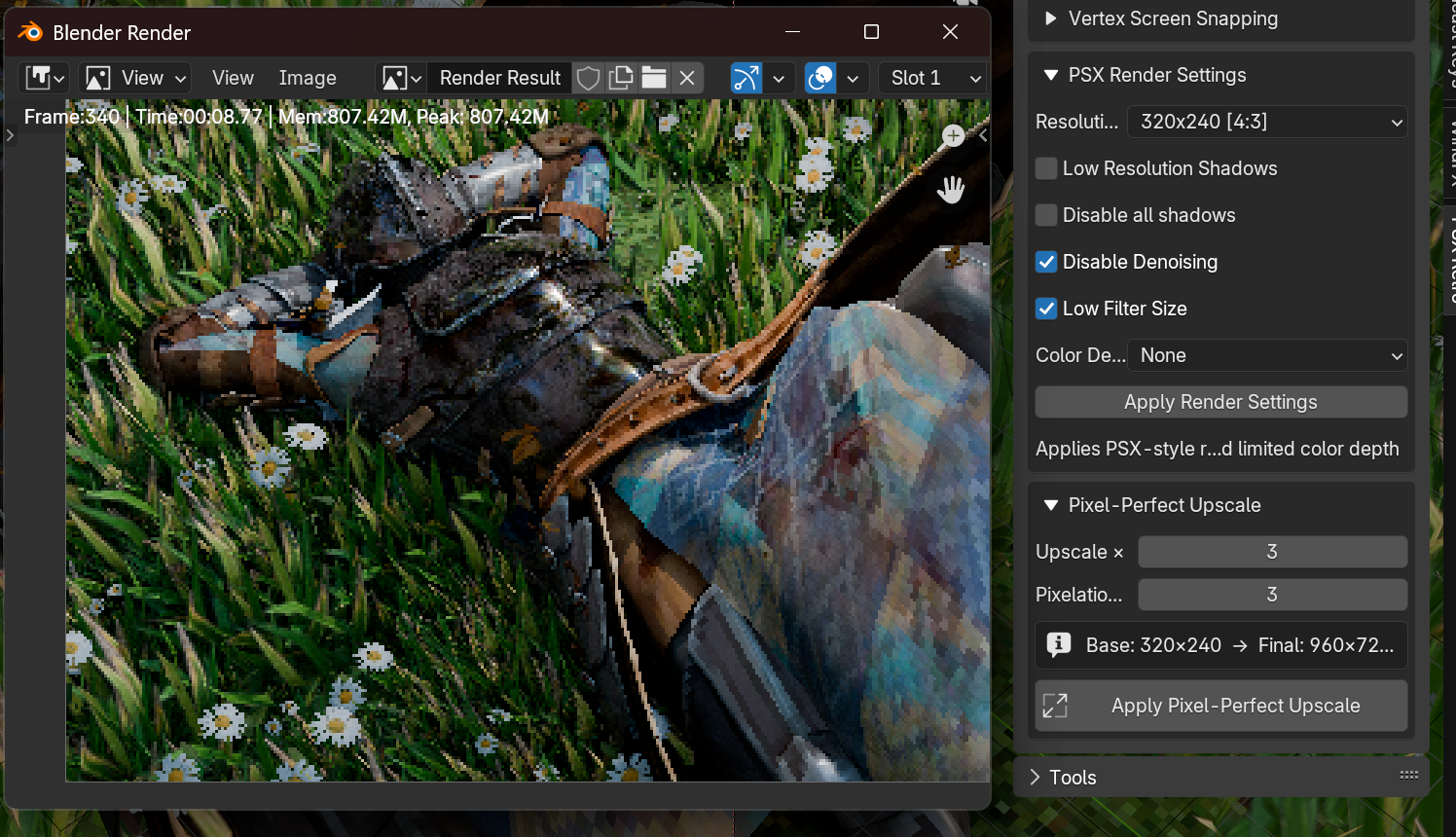Toggle the gizmo display button

746,78
